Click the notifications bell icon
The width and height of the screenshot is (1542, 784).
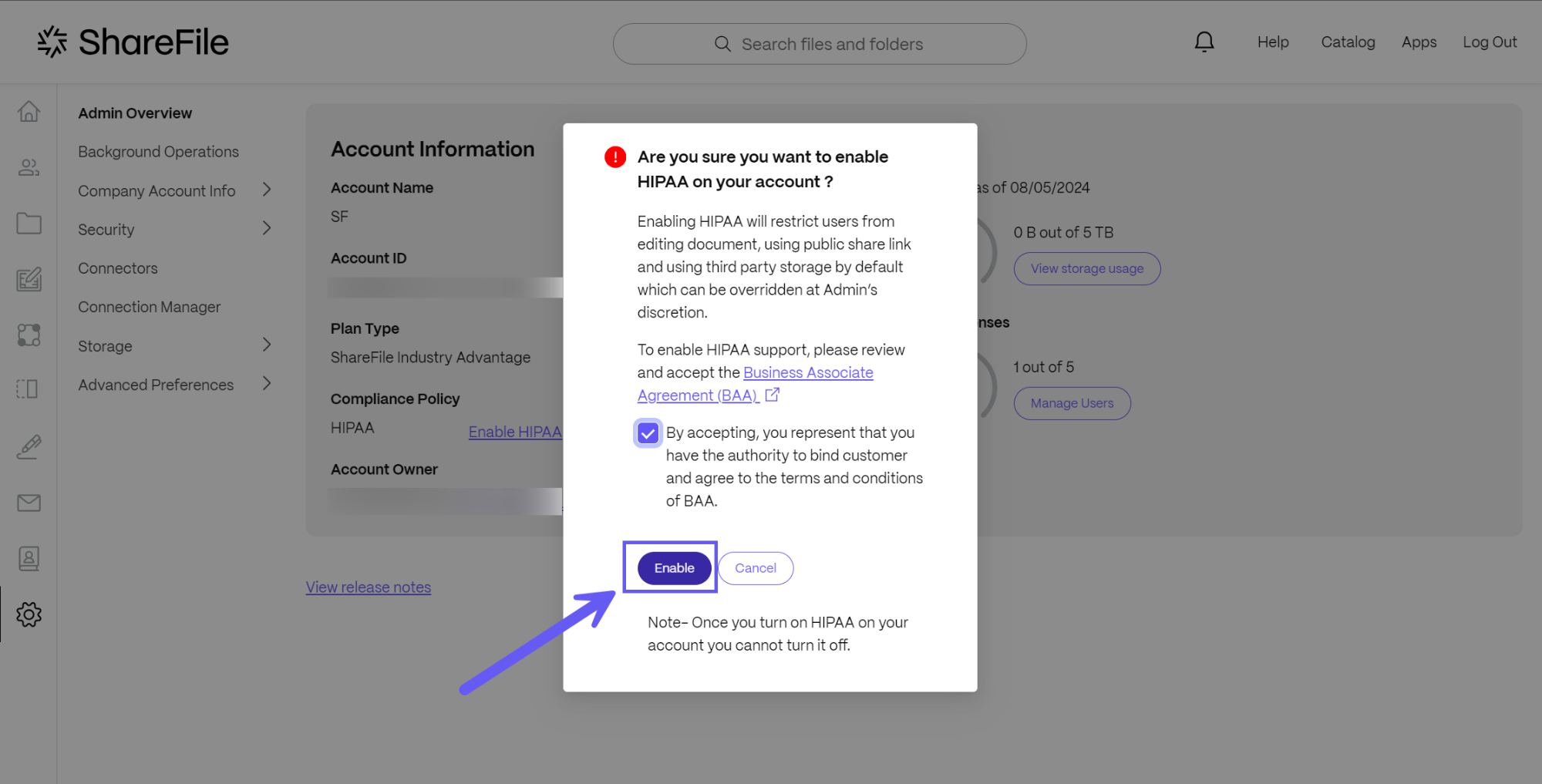(1204, 42)
